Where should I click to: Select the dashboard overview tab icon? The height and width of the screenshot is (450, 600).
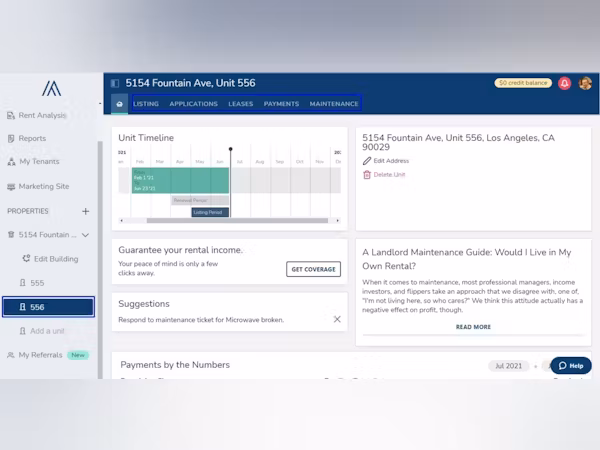point(119,103)
